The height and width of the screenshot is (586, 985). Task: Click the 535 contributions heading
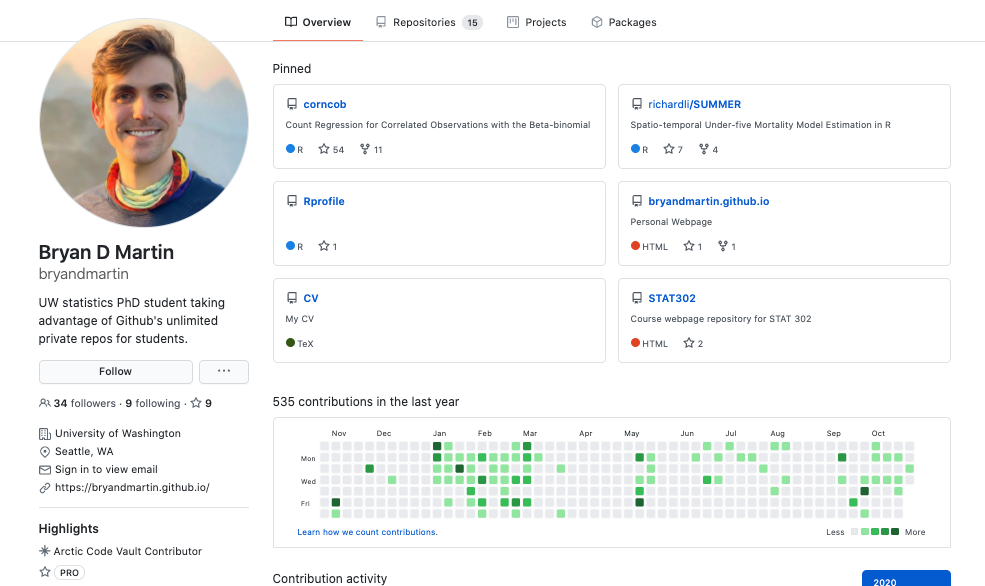(366, 402)
